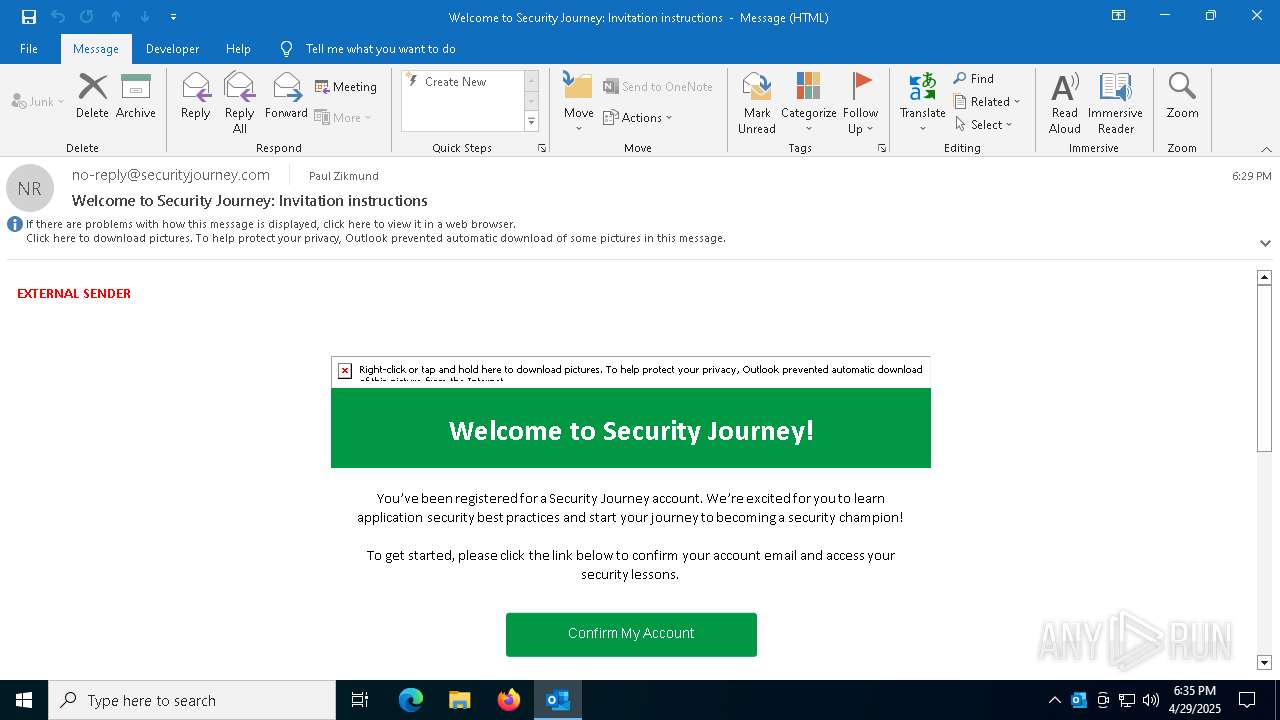Collapse the ribbon with the chevron
Screen dimensions: 1280x720
(x=1265, y=149)
